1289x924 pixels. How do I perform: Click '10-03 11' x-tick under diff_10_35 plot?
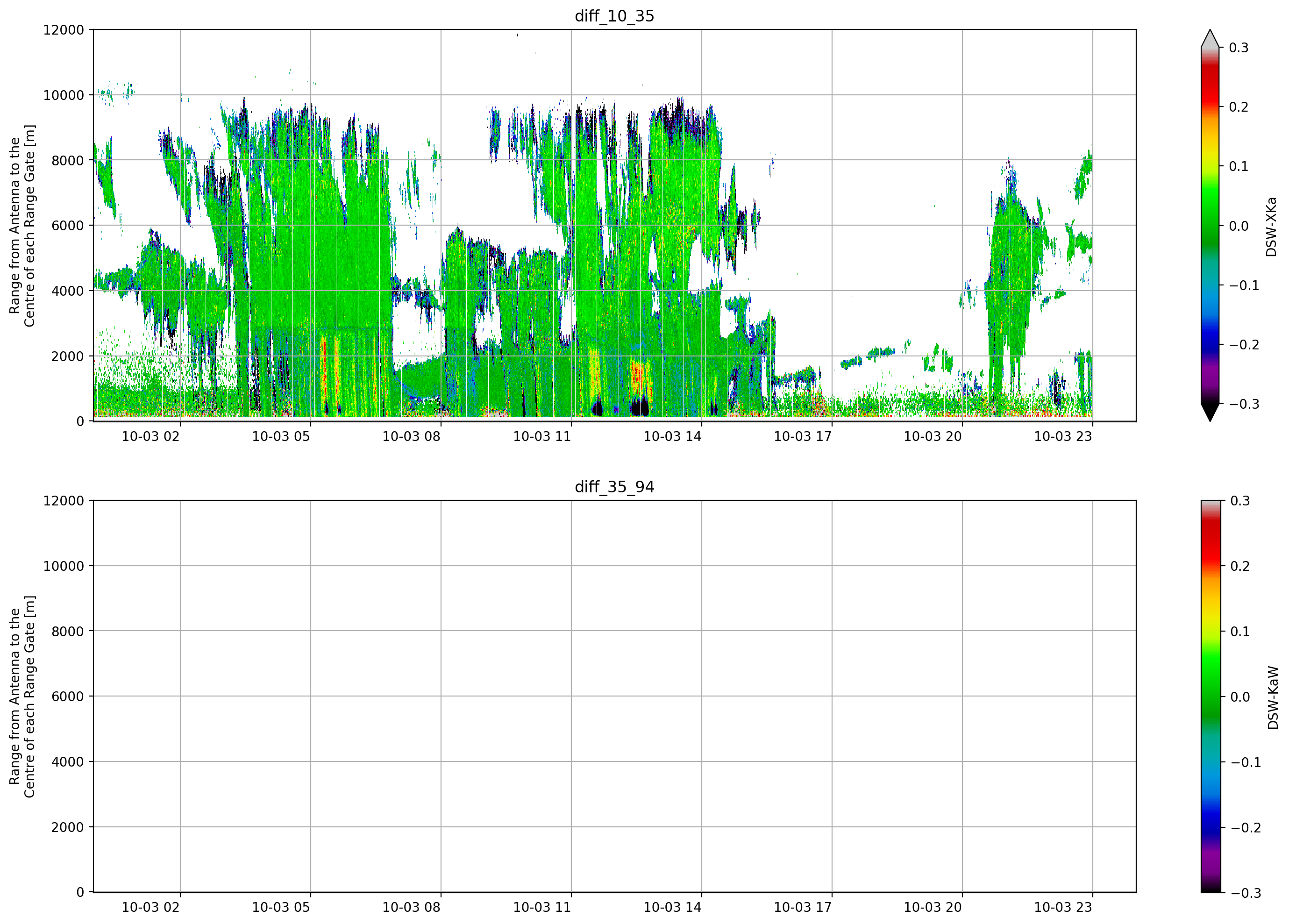click(541, 436)
